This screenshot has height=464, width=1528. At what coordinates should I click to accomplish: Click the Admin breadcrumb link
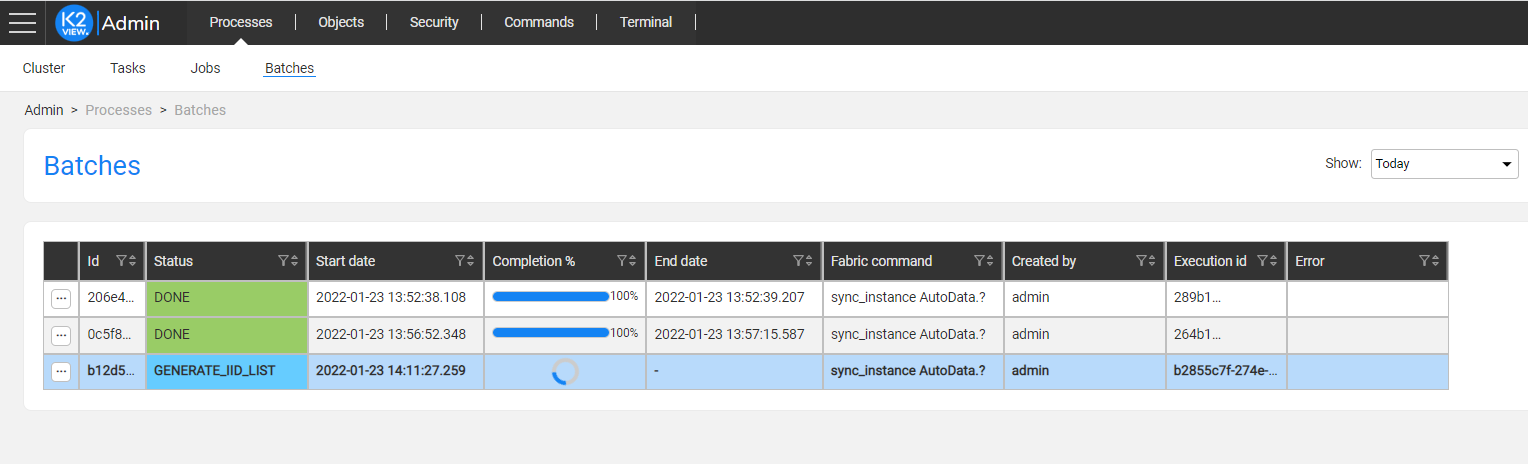(44, 110)
